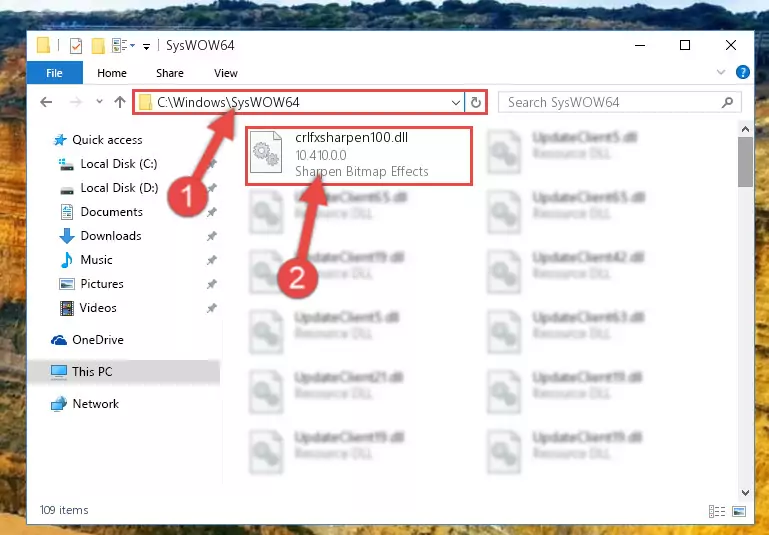
Task: Open the File ribbon tab
Action: click(x=54, y=73)
